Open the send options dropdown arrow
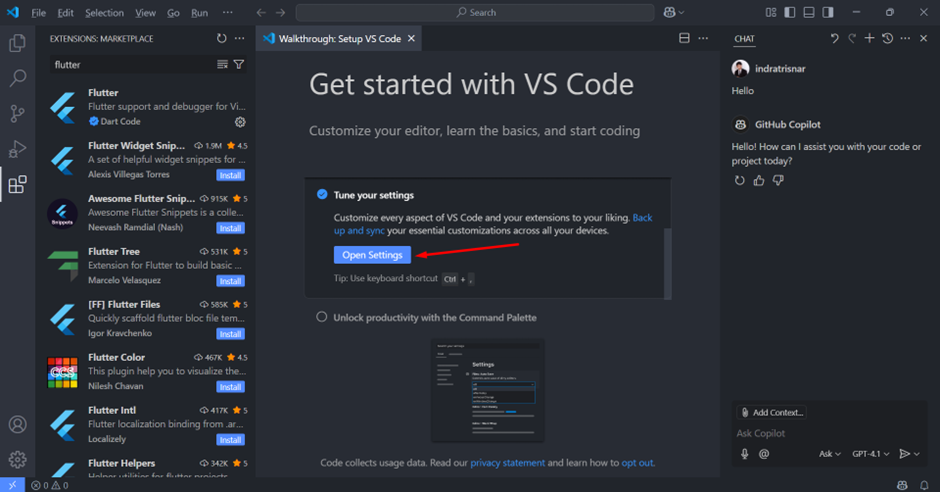Screen dimensions: 940x492 (x=917, y=454)
